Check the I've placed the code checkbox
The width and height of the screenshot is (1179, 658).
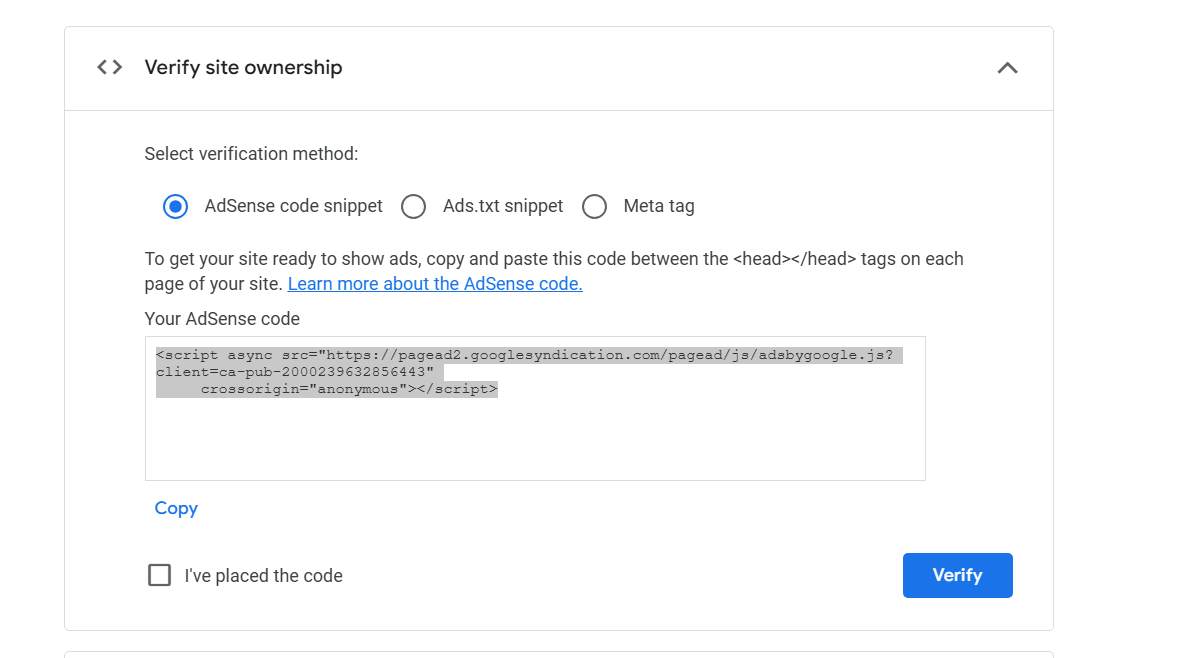(x=159, y=575)
